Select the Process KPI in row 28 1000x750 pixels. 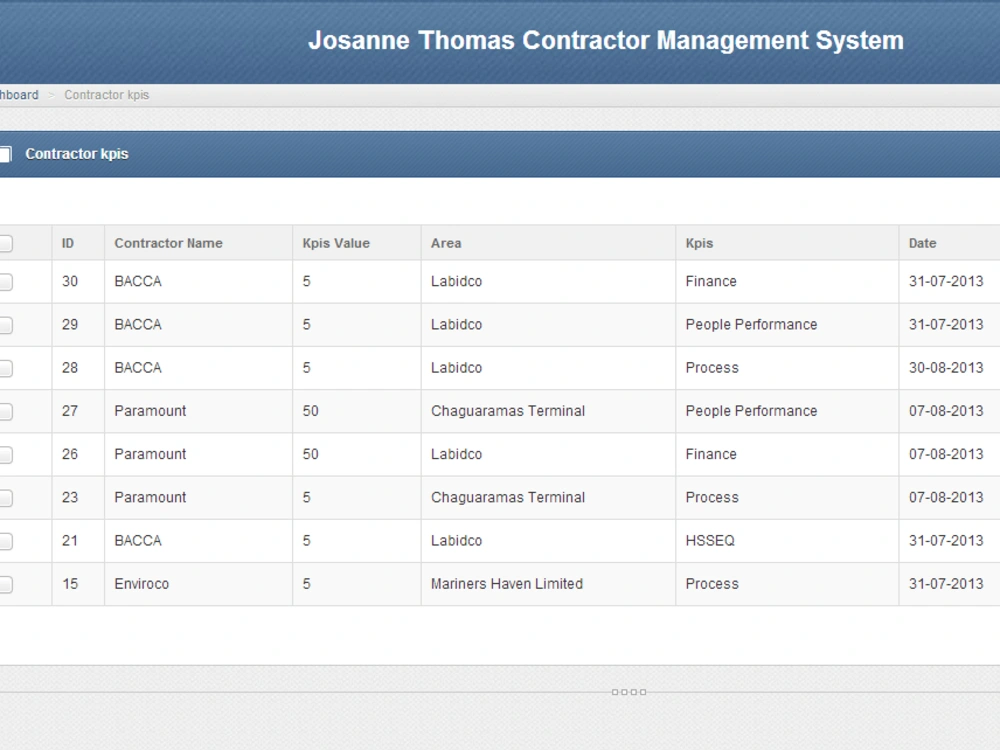pyautogui.click(x=712, y=368)
